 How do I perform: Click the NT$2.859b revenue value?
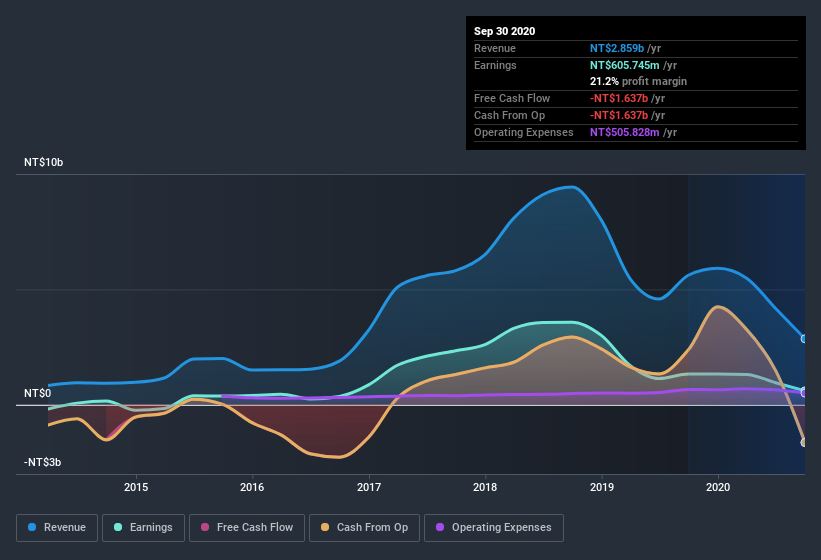[617, 48]
